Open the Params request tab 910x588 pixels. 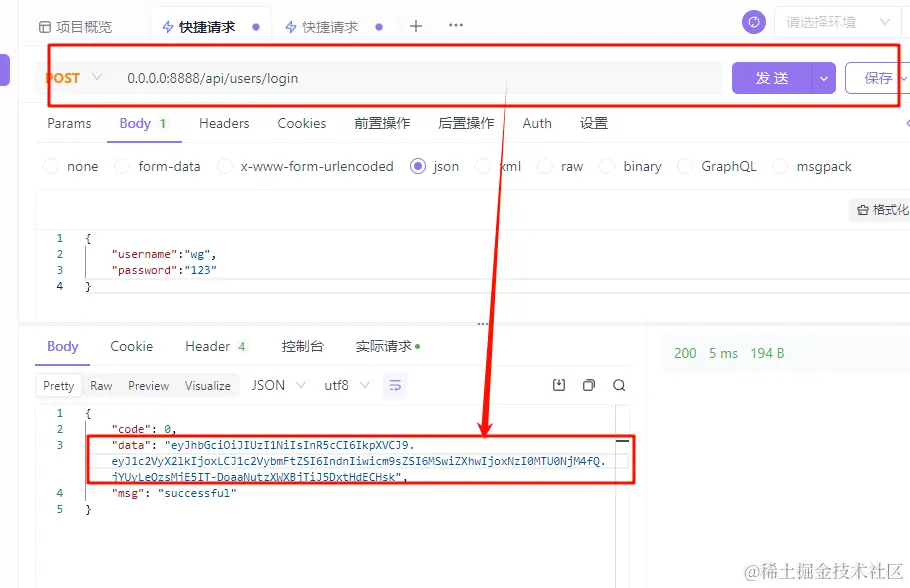(69, 123)
